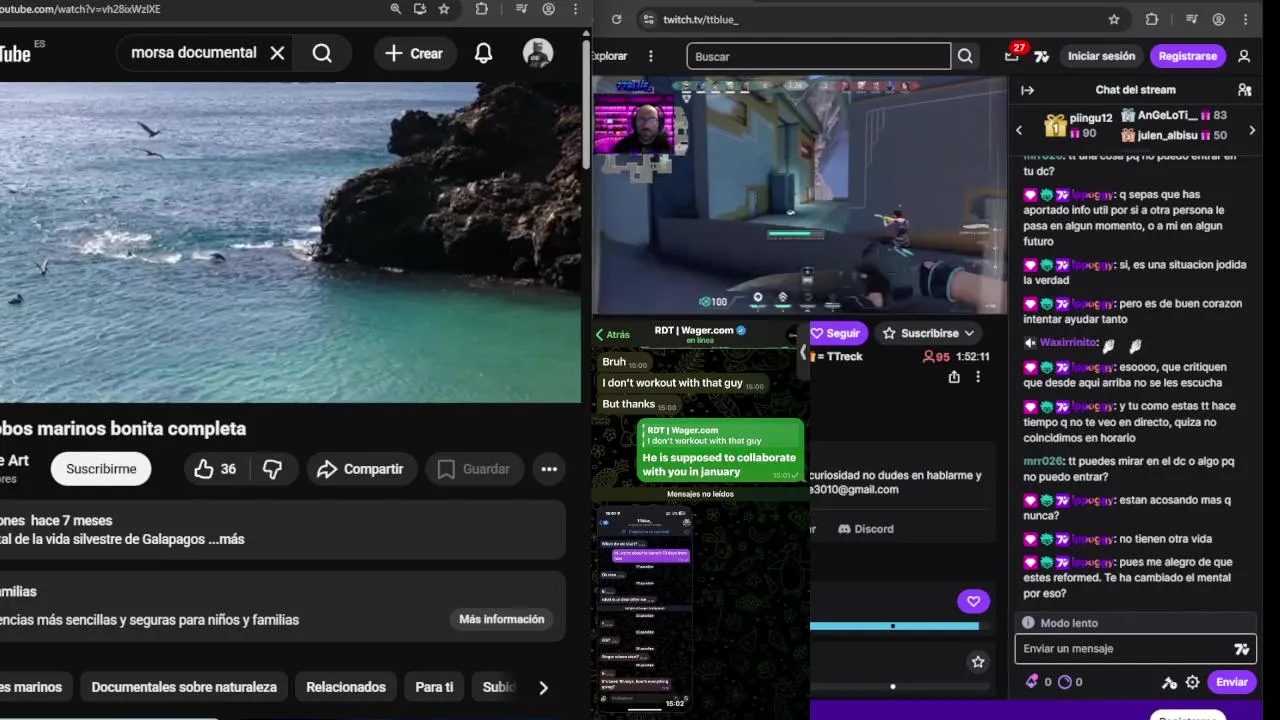The width and height of the screenshot is (1280, 720).
Task: Bookmark Twitch page with star icon
Action: (x=1114, y=19)
